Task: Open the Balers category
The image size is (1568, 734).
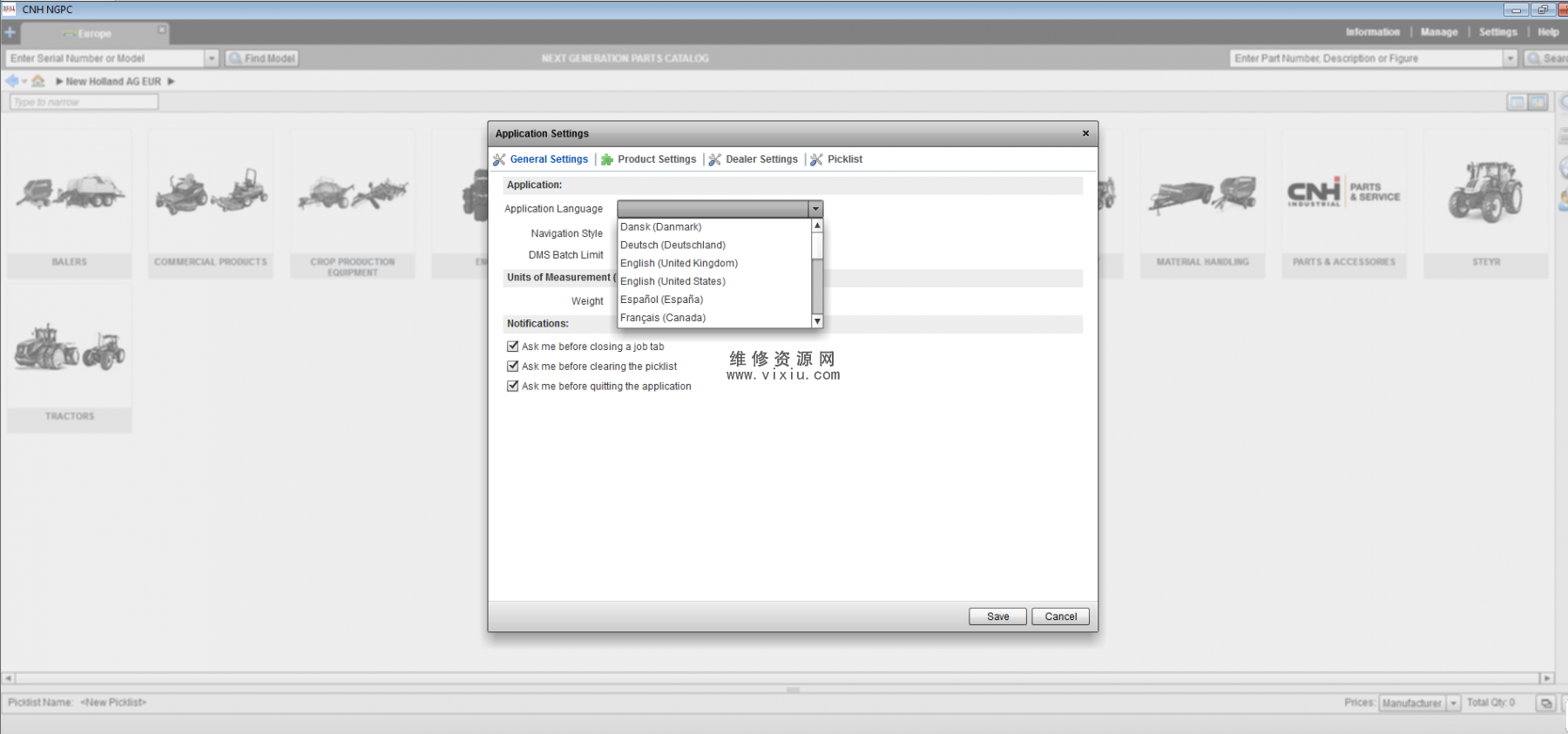Action: (x=70, y=204)
